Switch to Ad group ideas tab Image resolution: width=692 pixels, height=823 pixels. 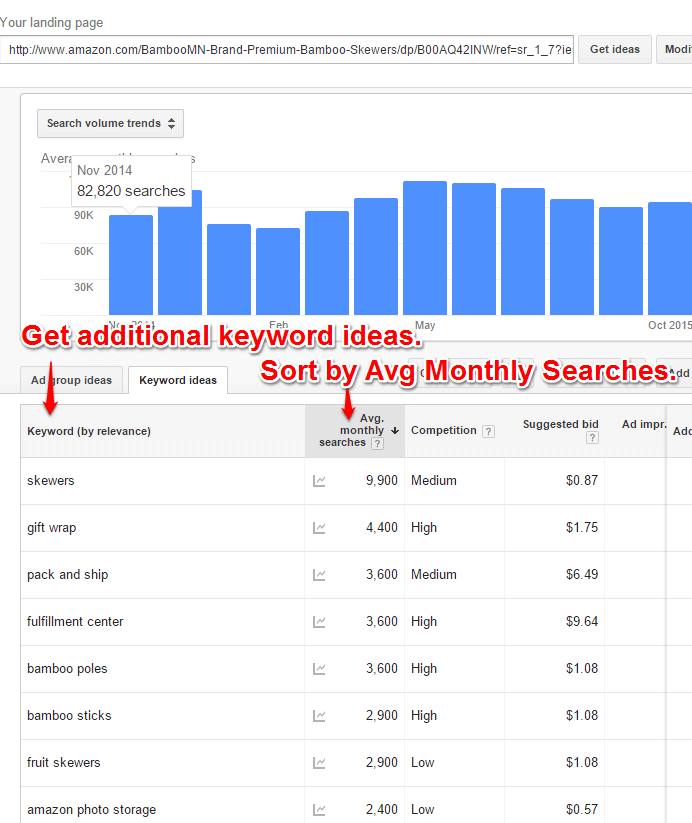tap(71, 380)
